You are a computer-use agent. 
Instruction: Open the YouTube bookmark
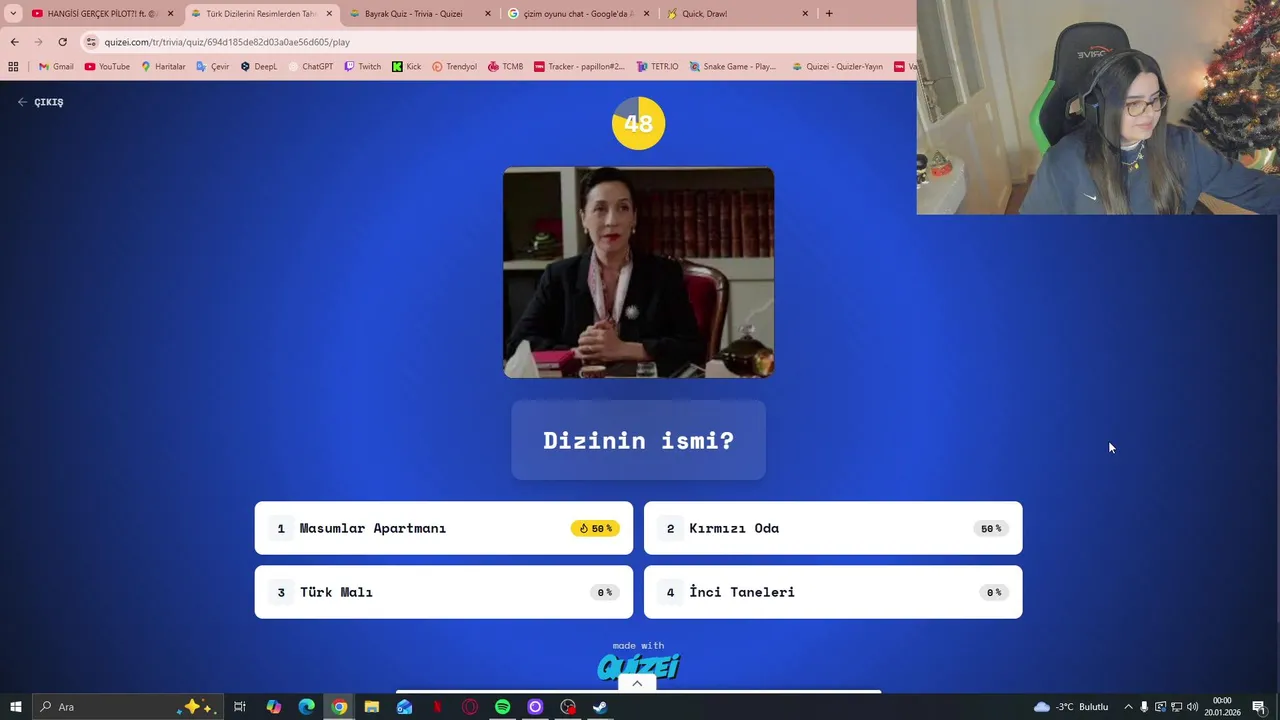tap(107, 67)
